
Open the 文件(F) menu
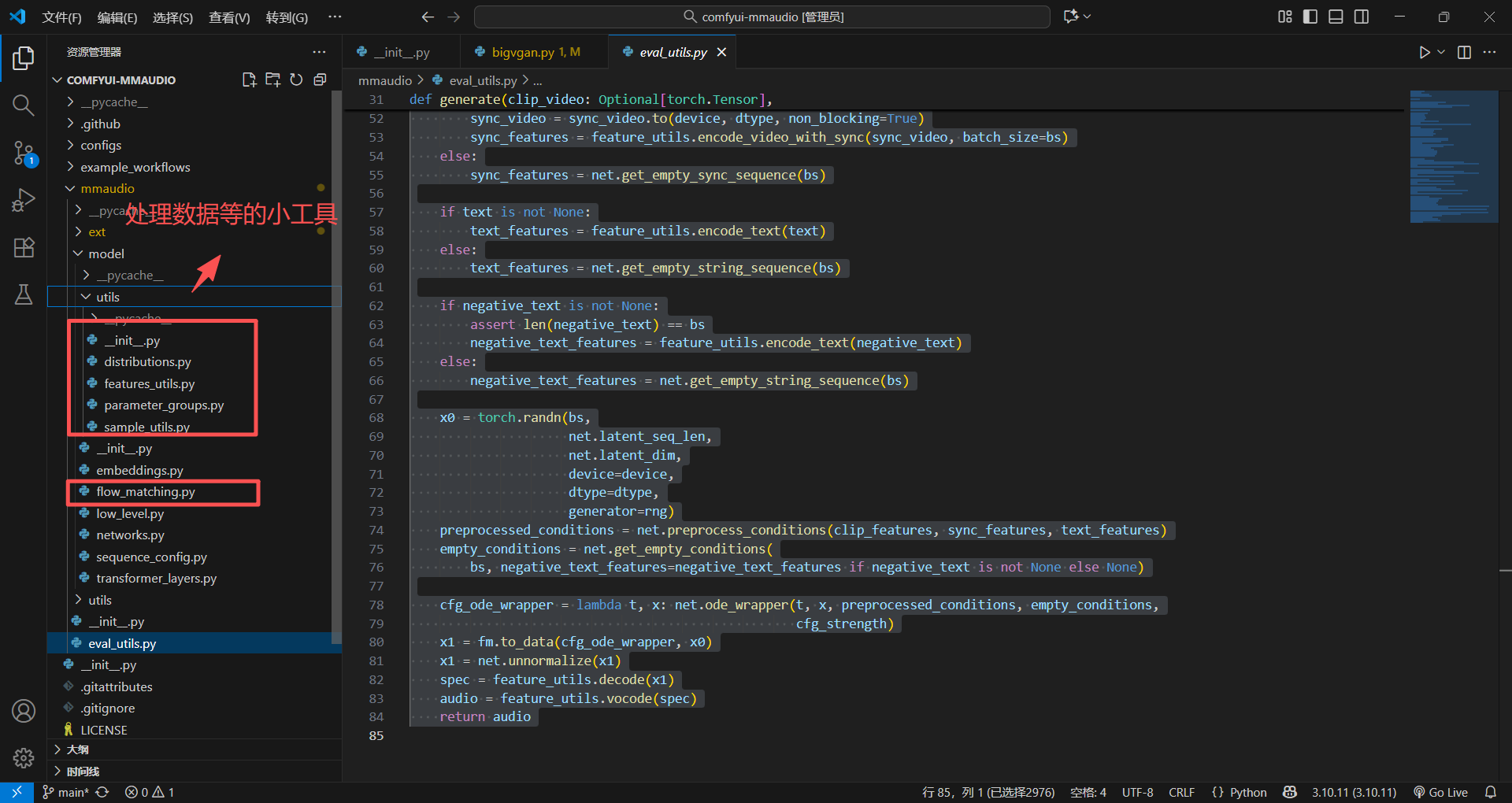61,17
